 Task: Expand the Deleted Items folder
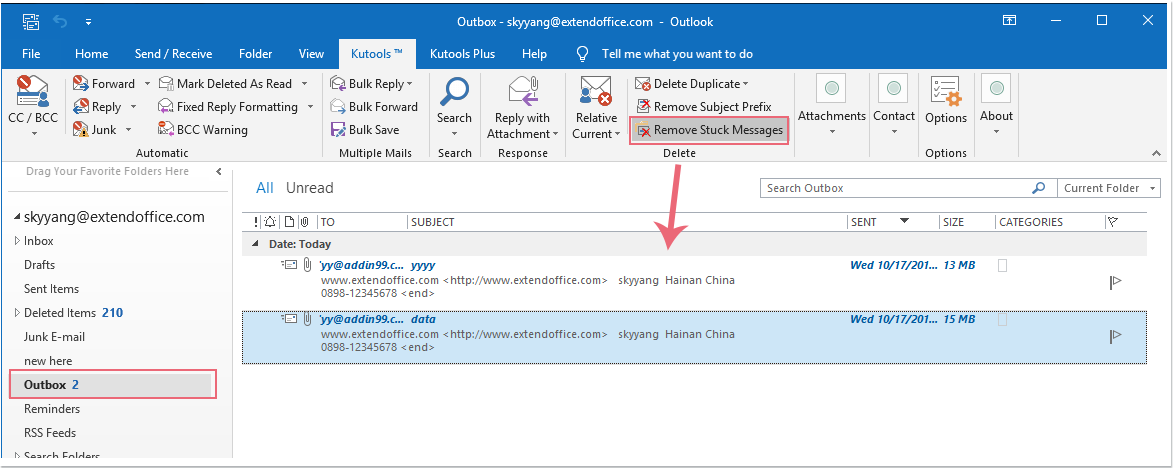[17, 312]
